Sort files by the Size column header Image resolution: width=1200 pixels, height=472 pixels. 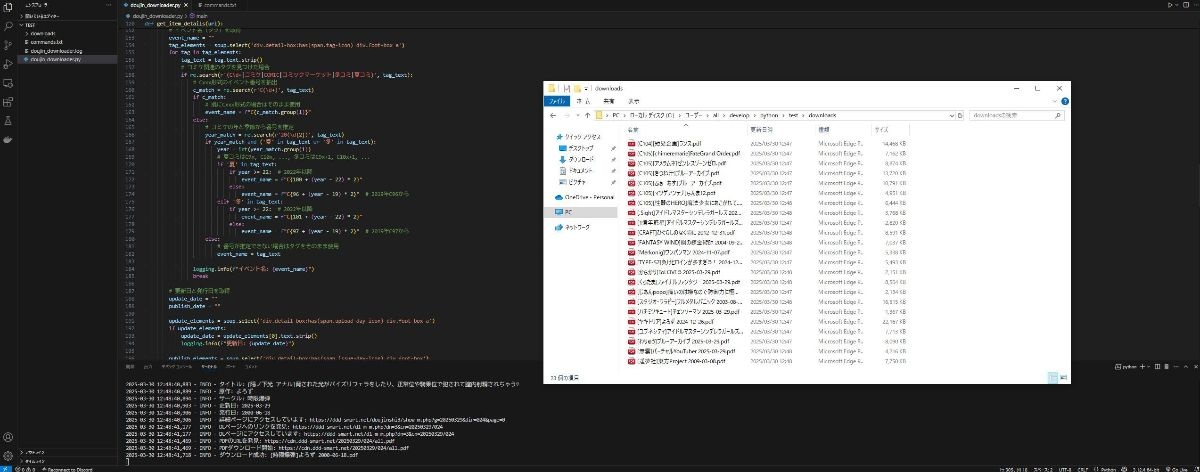point(880,129)
